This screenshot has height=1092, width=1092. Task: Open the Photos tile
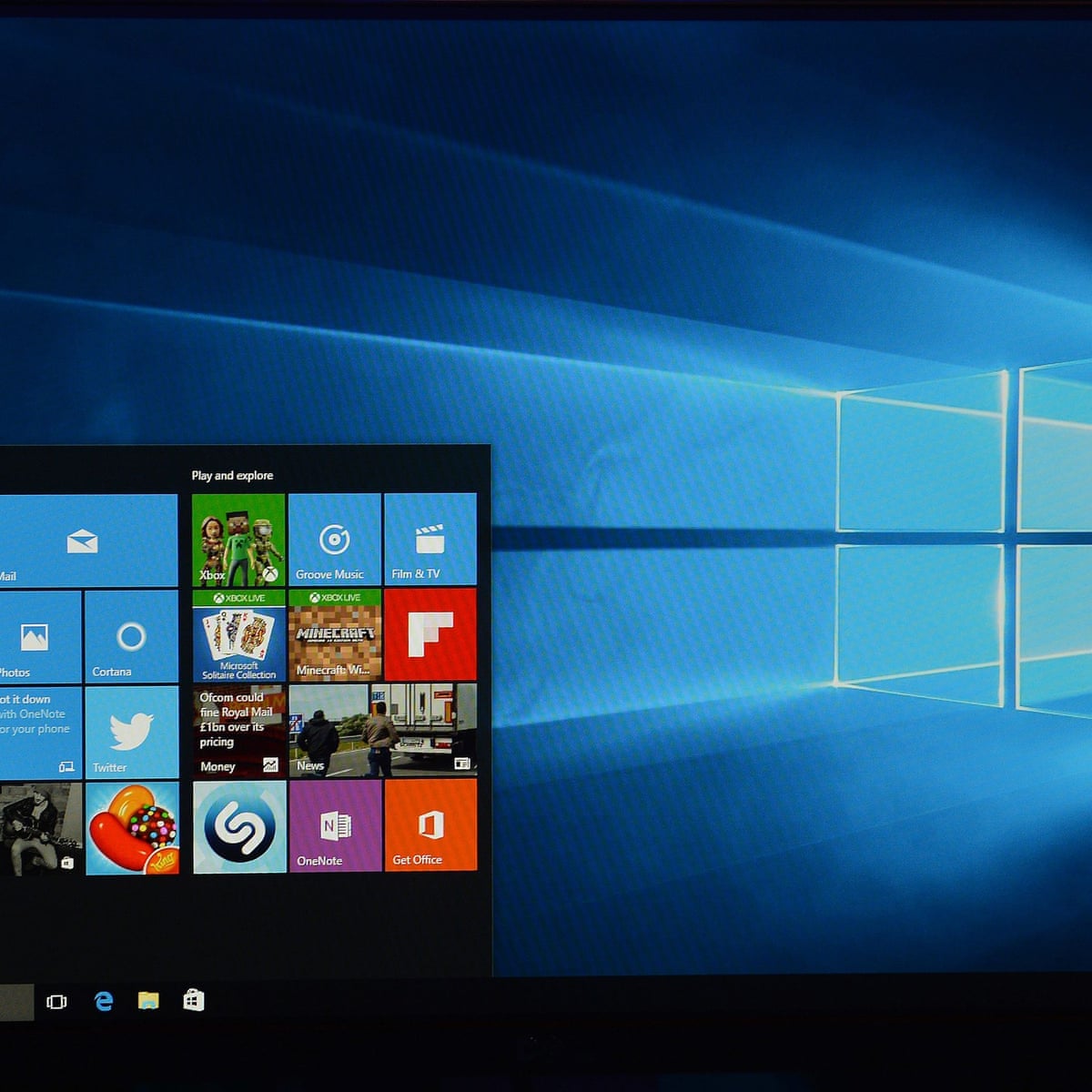click(x=39, y=636)
